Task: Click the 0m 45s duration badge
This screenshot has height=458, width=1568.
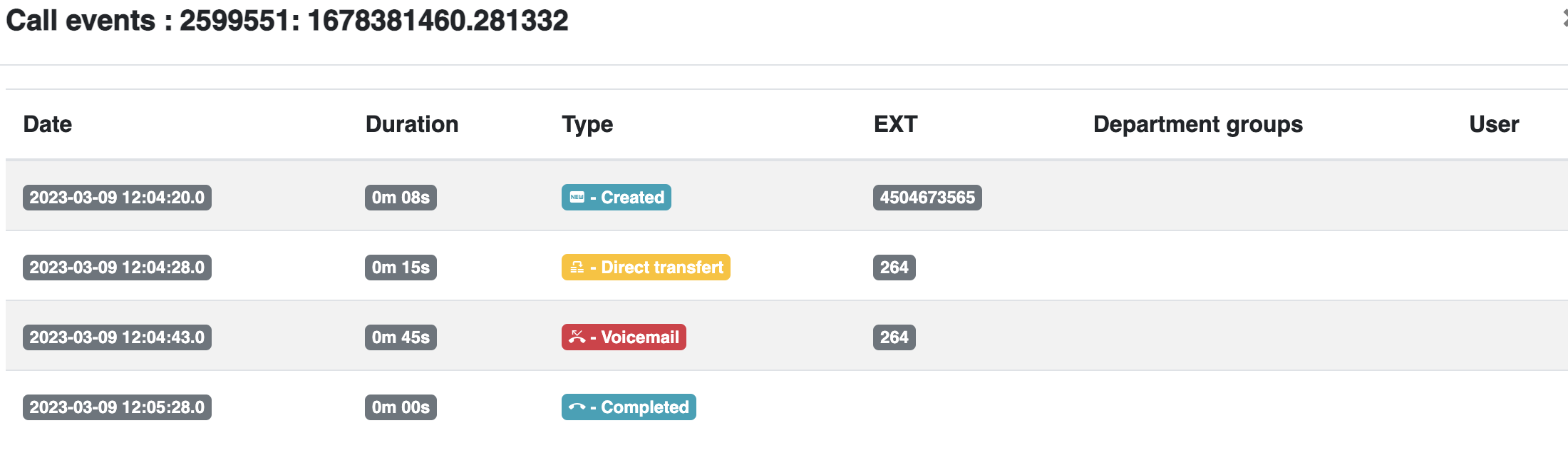Action: 401,337
